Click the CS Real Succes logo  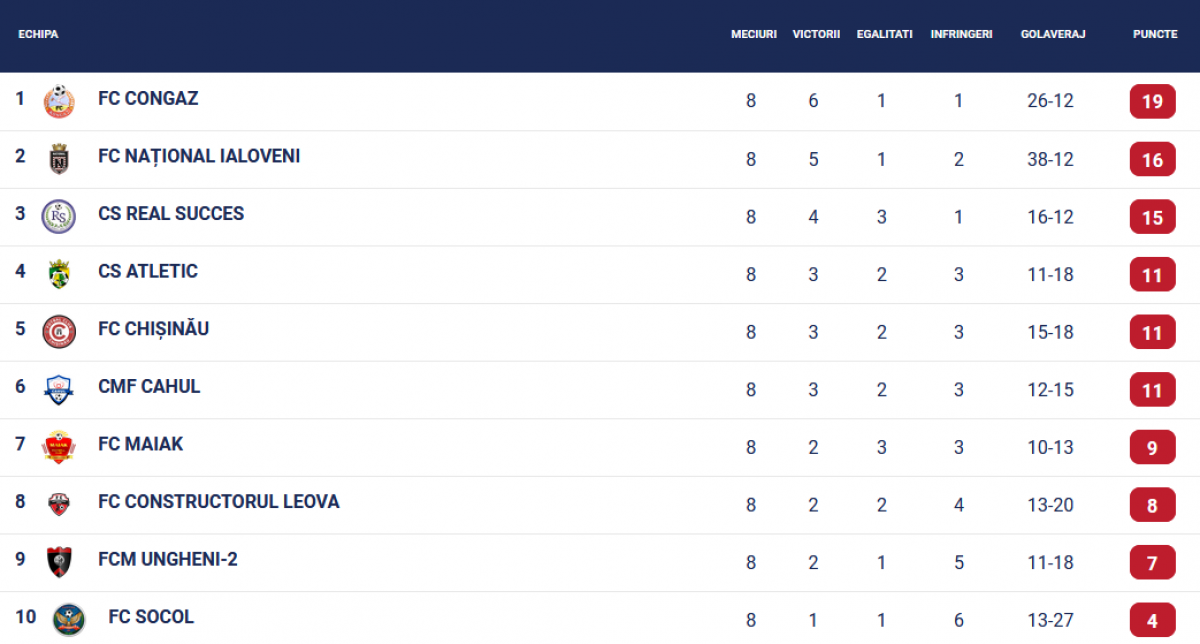click(x=59, y=216)
